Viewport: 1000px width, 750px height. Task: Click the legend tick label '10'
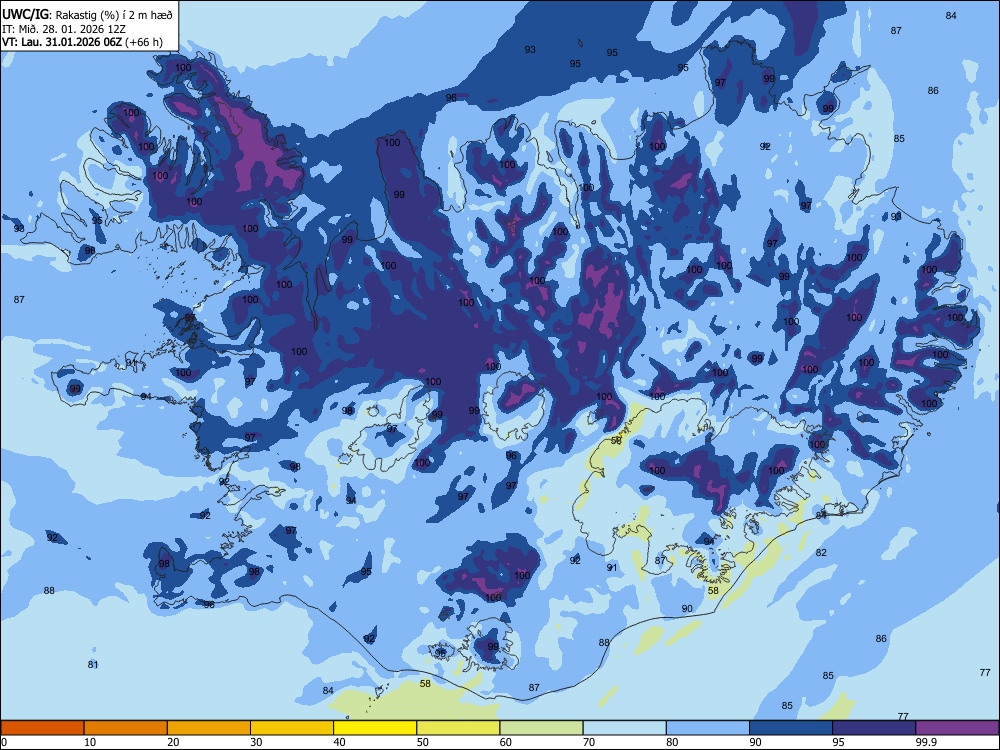click(90, 742)
